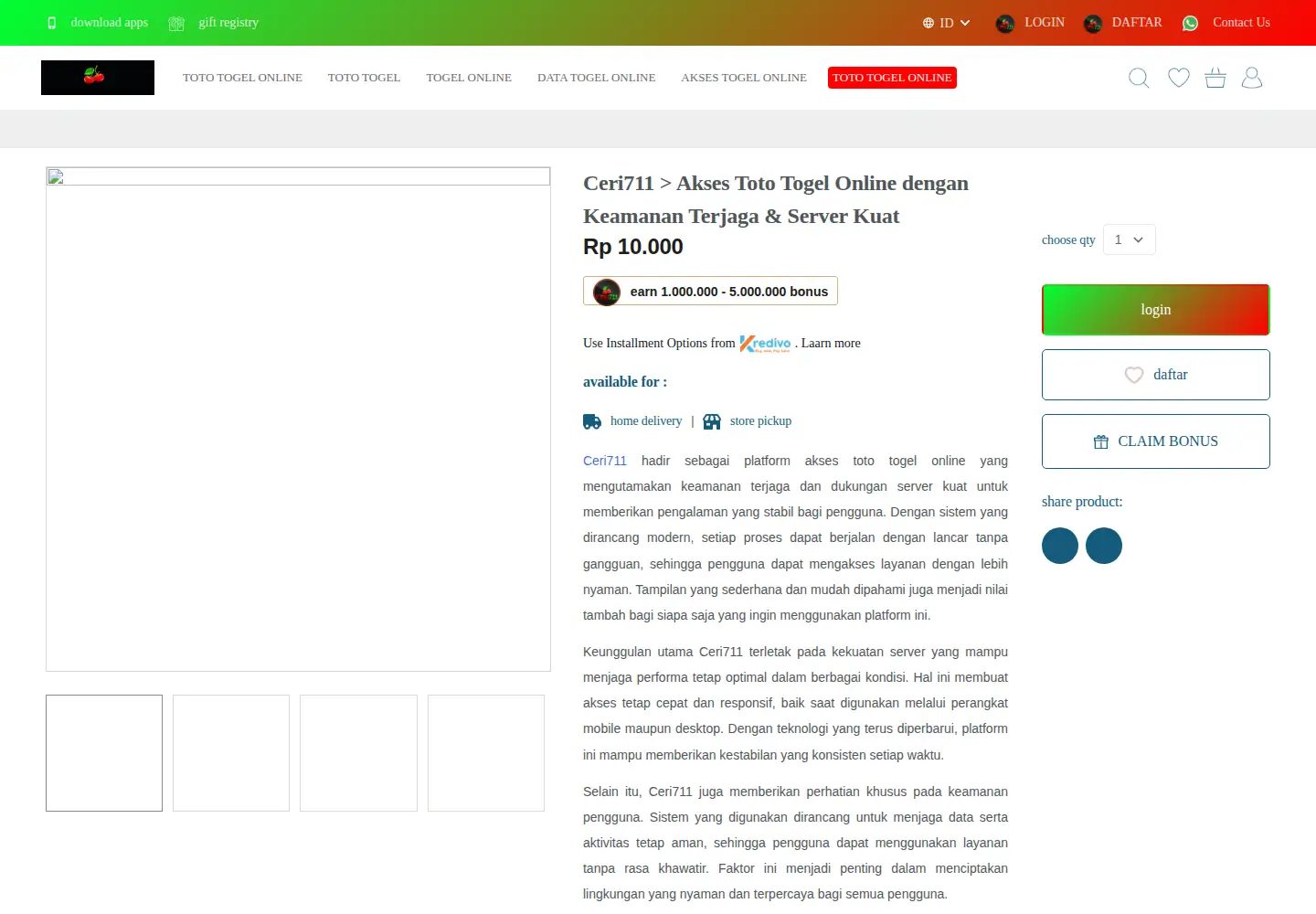Click the daftar button with heart
The image size is (1316, 914).
point(1156,375)
